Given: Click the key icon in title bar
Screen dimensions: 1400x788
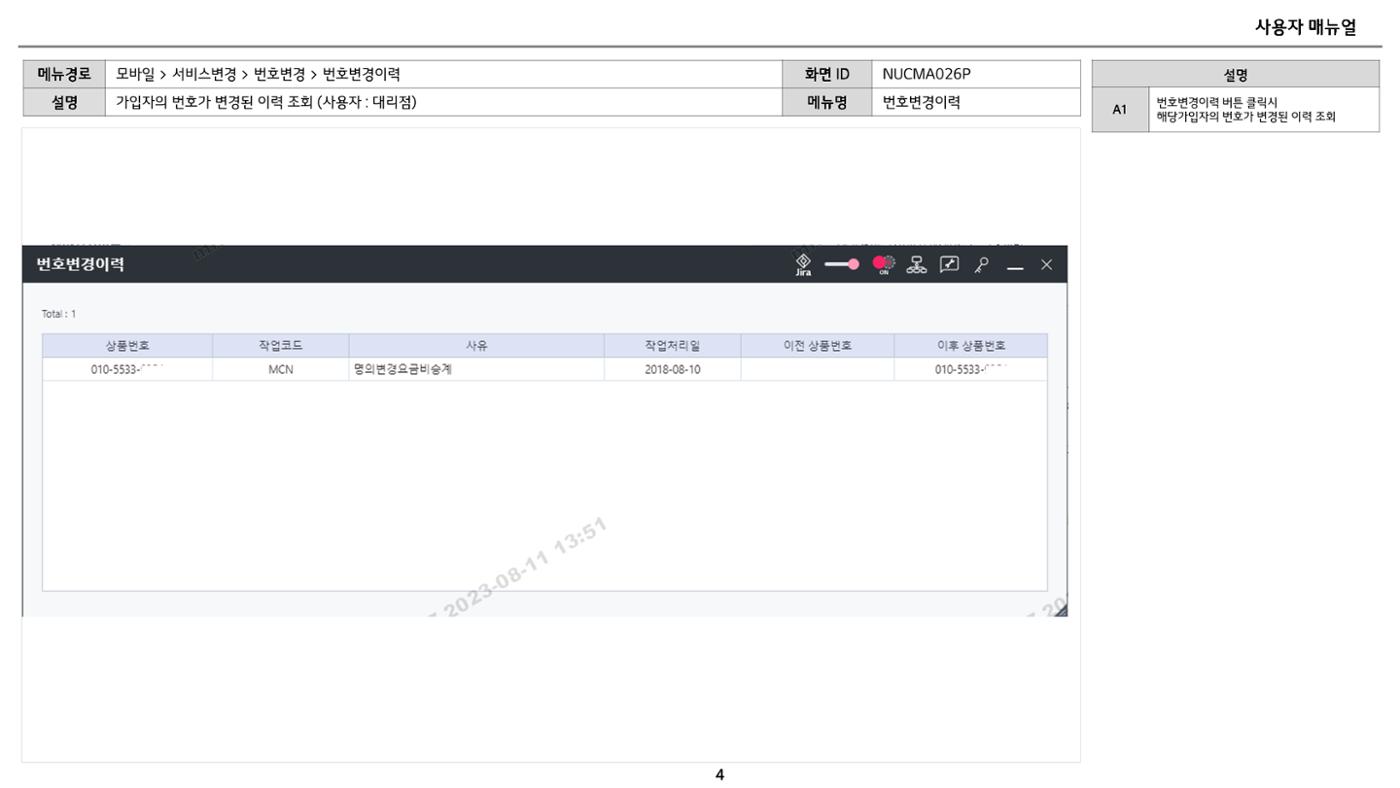Looking at the screenshot, I should [982, 264].
